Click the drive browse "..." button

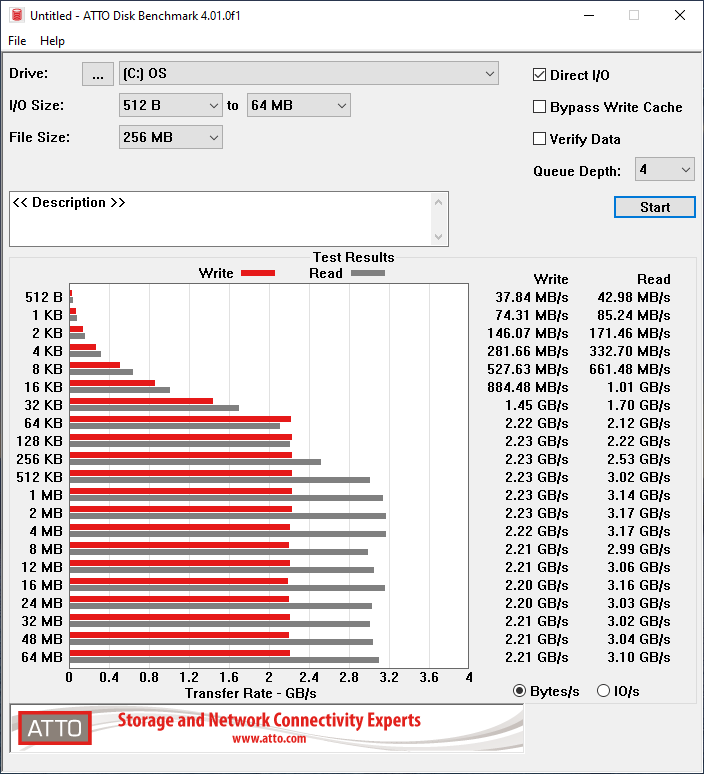click(x=98, y=74)
